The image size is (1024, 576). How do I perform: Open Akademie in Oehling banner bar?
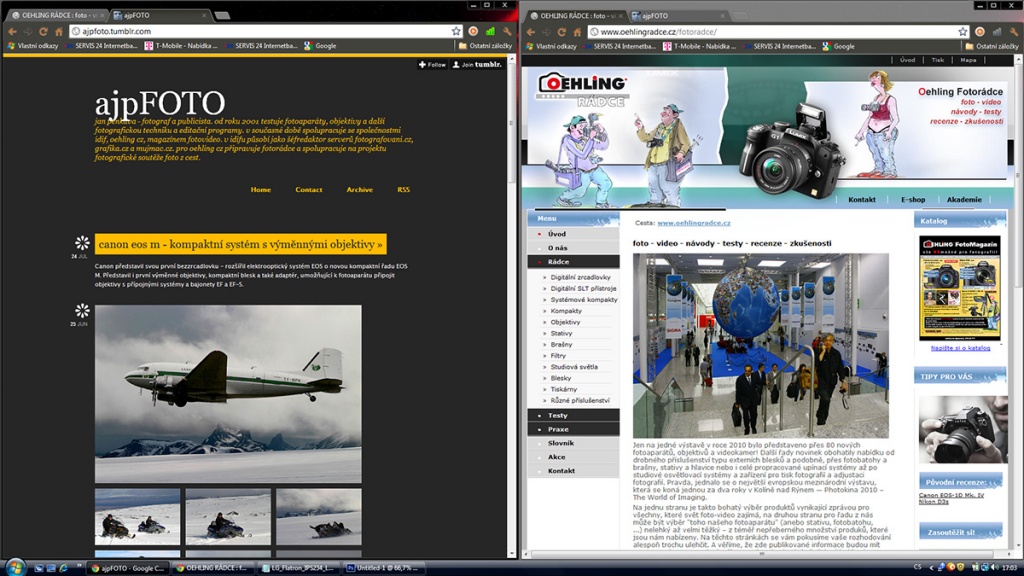tap(964, 199)
